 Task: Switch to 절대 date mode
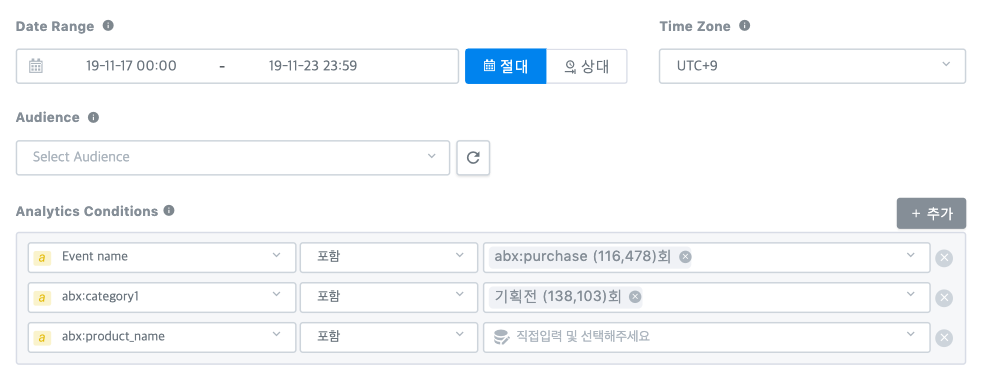coord(505,66)
